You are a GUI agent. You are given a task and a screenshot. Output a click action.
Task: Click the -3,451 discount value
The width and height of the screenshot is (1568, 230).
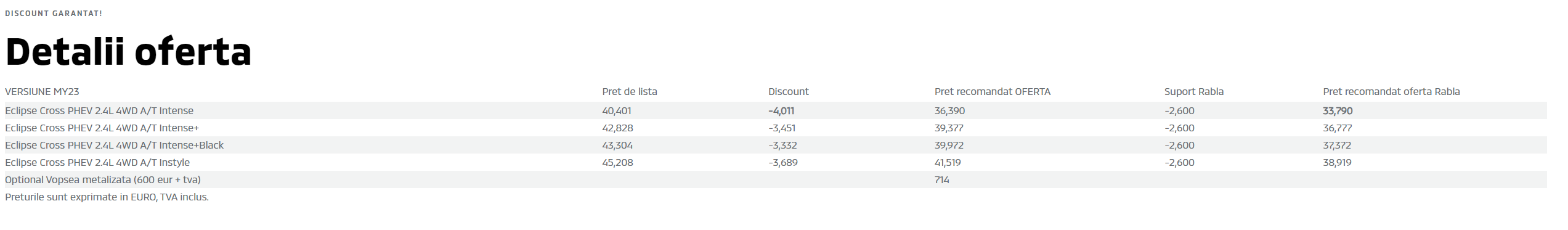pos(782,128)
